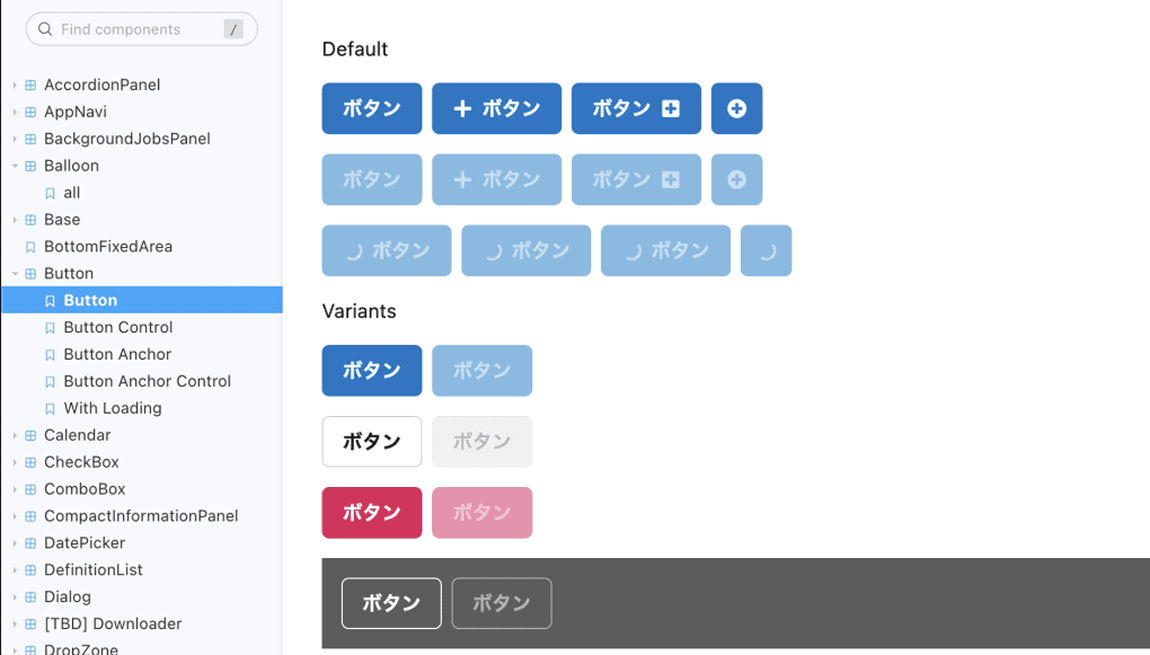The height and width of the screenshot is (655, 1150).
Task: Click the outlined ボタン on dark background
Action: coord(391,603)
